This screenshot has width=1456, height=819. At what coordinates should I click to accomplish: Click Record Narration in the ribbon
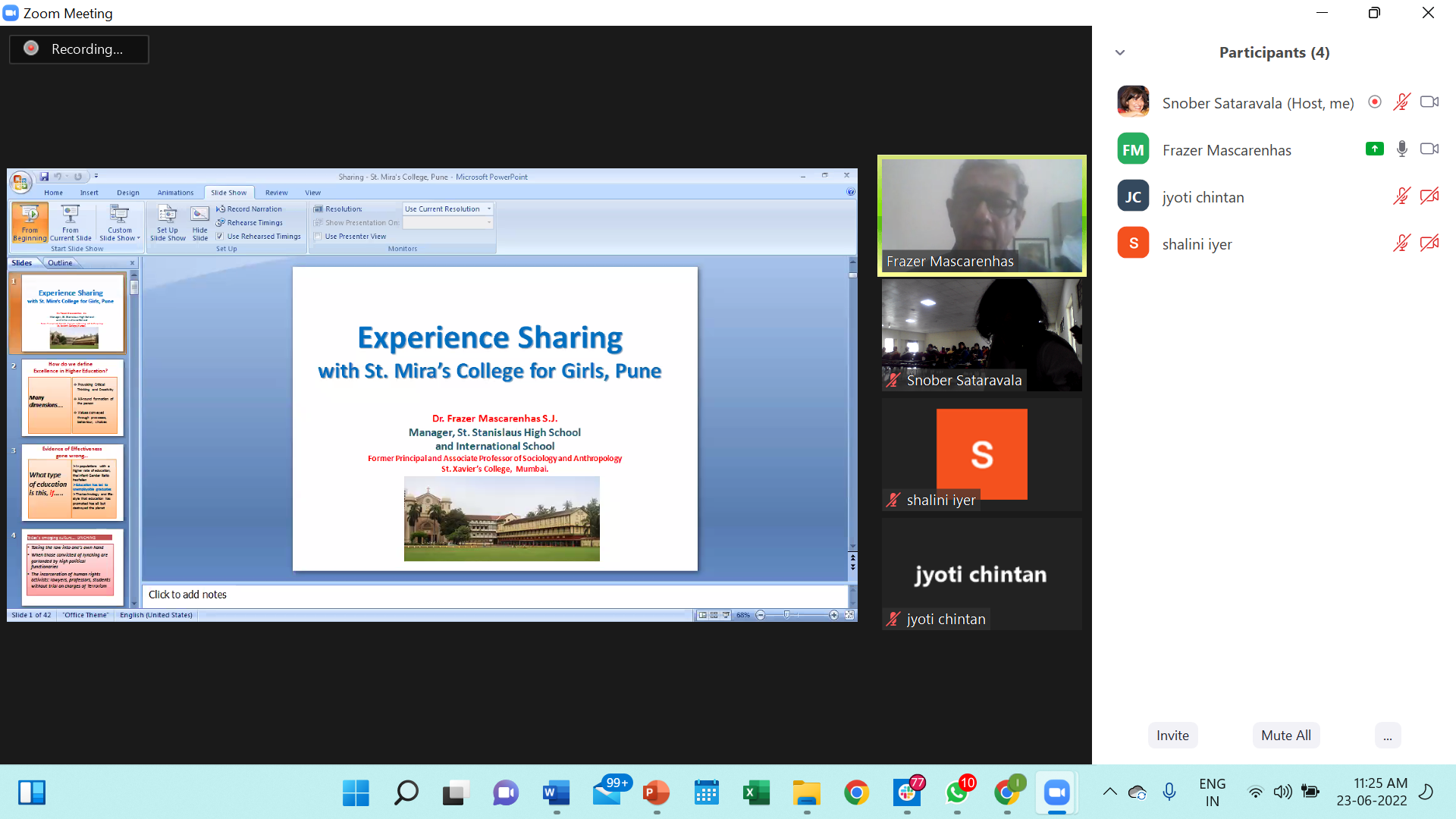pyautogui.click(x=249, y=209)
